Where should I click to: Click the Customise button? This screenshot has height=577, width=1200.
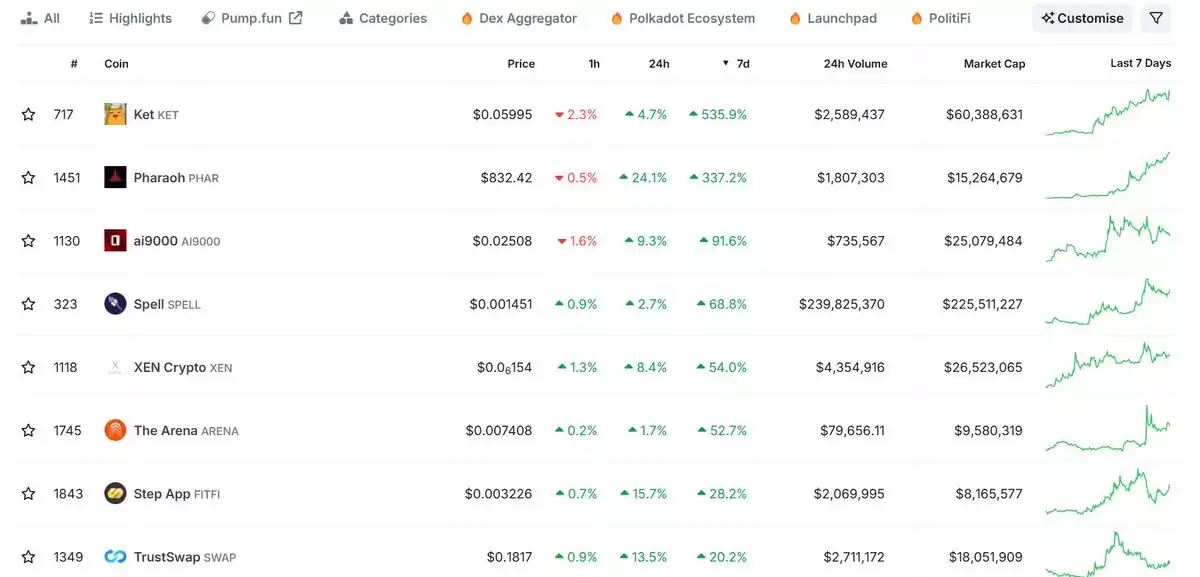[x=1083, y=18]
